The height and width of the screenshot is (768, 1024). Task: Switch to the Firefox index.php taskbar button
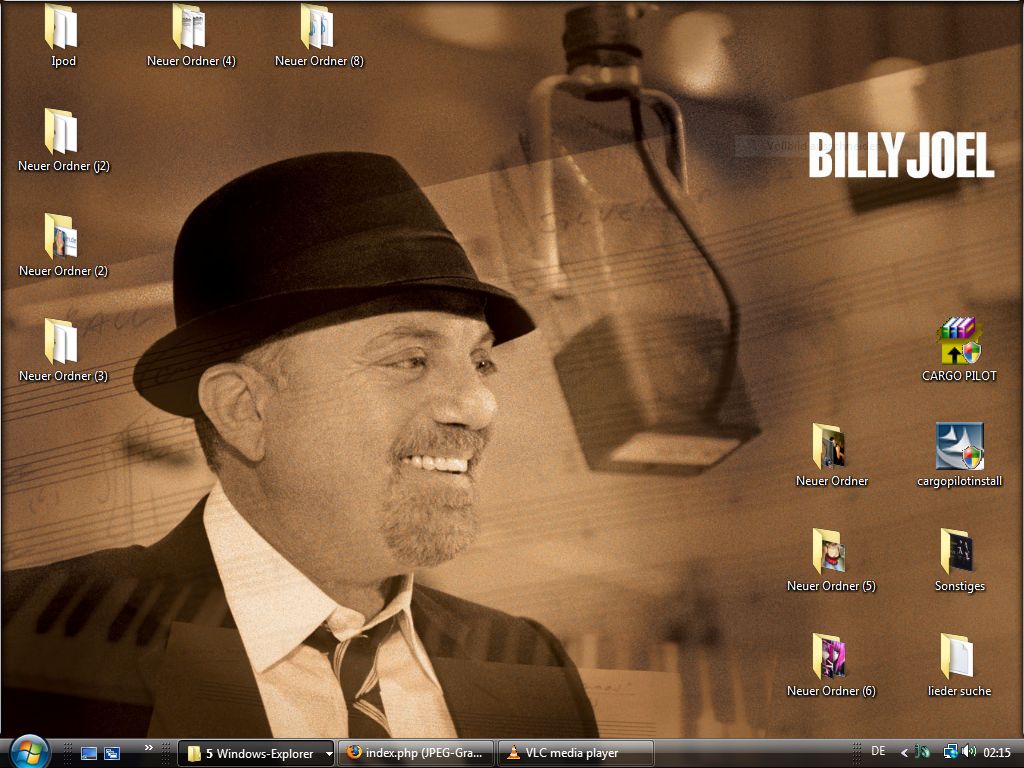[x=416, y=754]
